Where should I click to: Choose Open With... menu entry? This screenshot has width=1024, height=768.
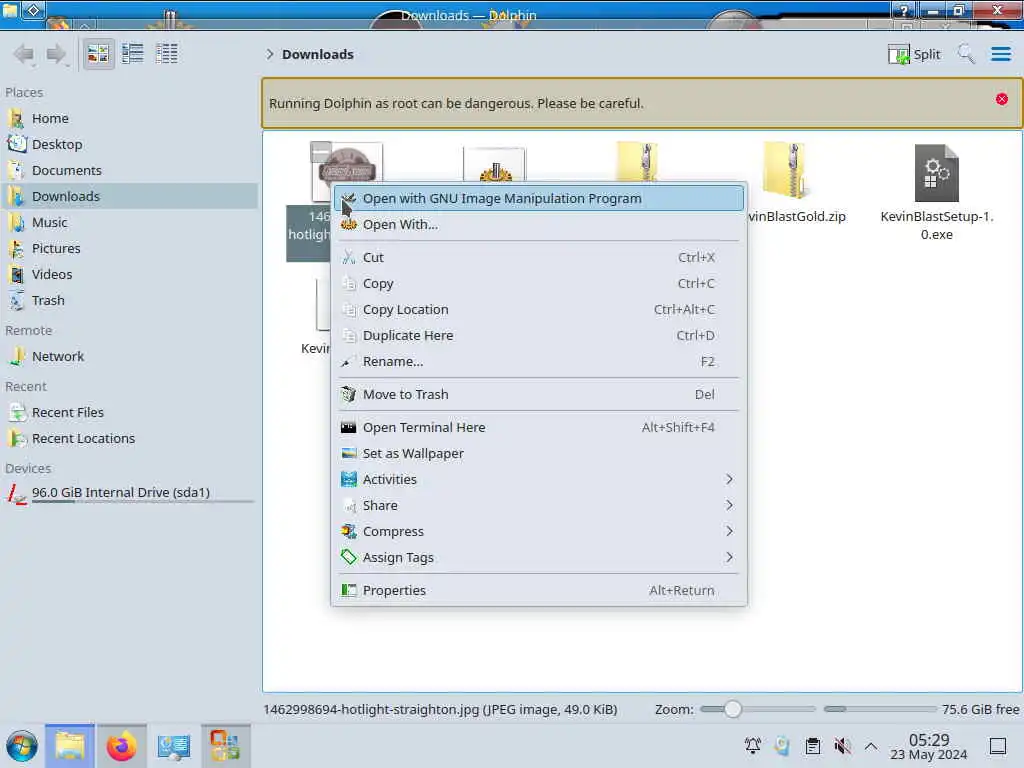(539, 225)
